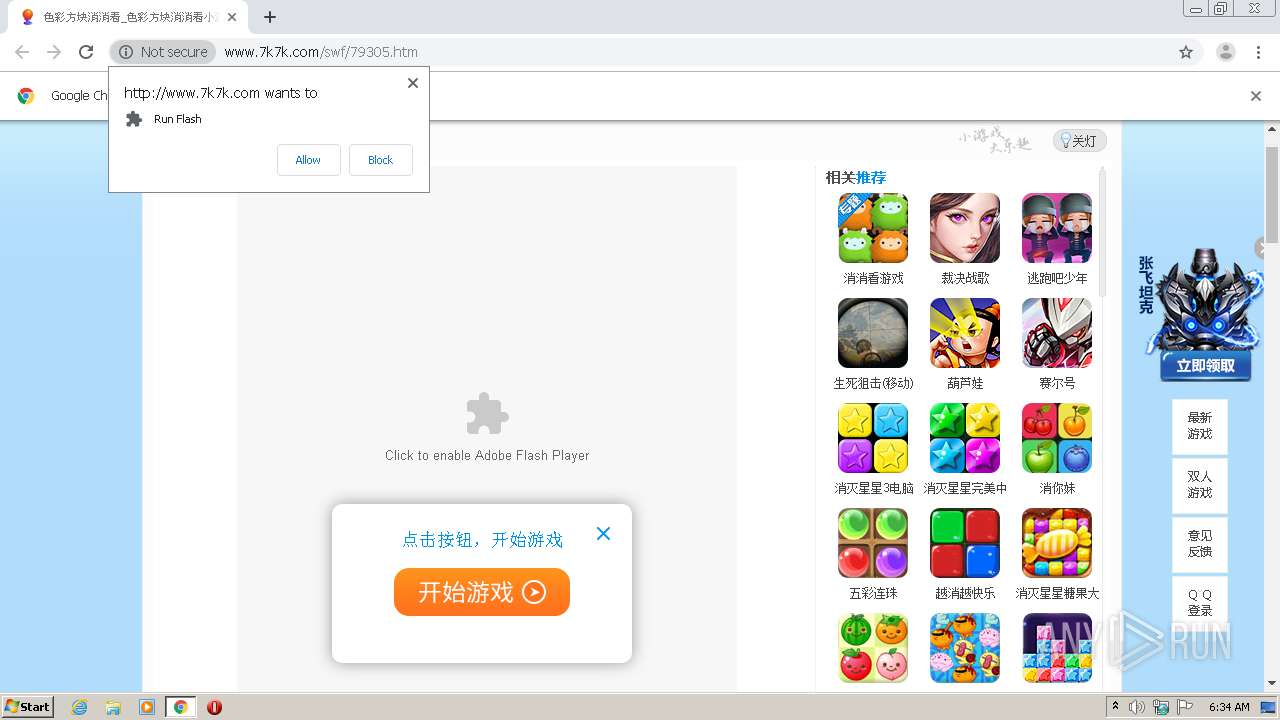Open the 裁决战歌 game icon

tap(965, 228)
